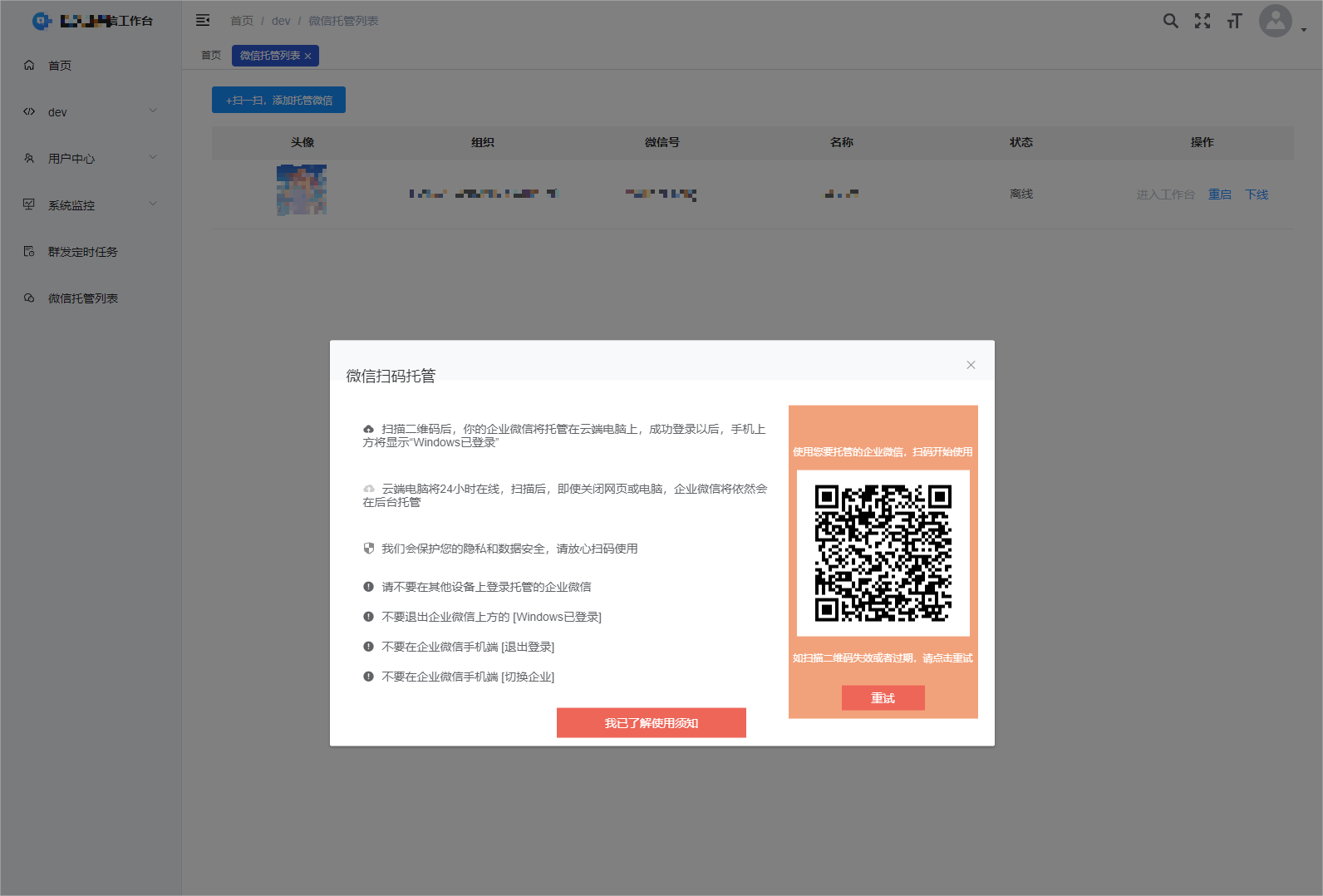This screenshot has width=1323, height=896.
Task: Click warning icon beside 不要退出企业微信上方的
Action: click(x=368, y=617)
